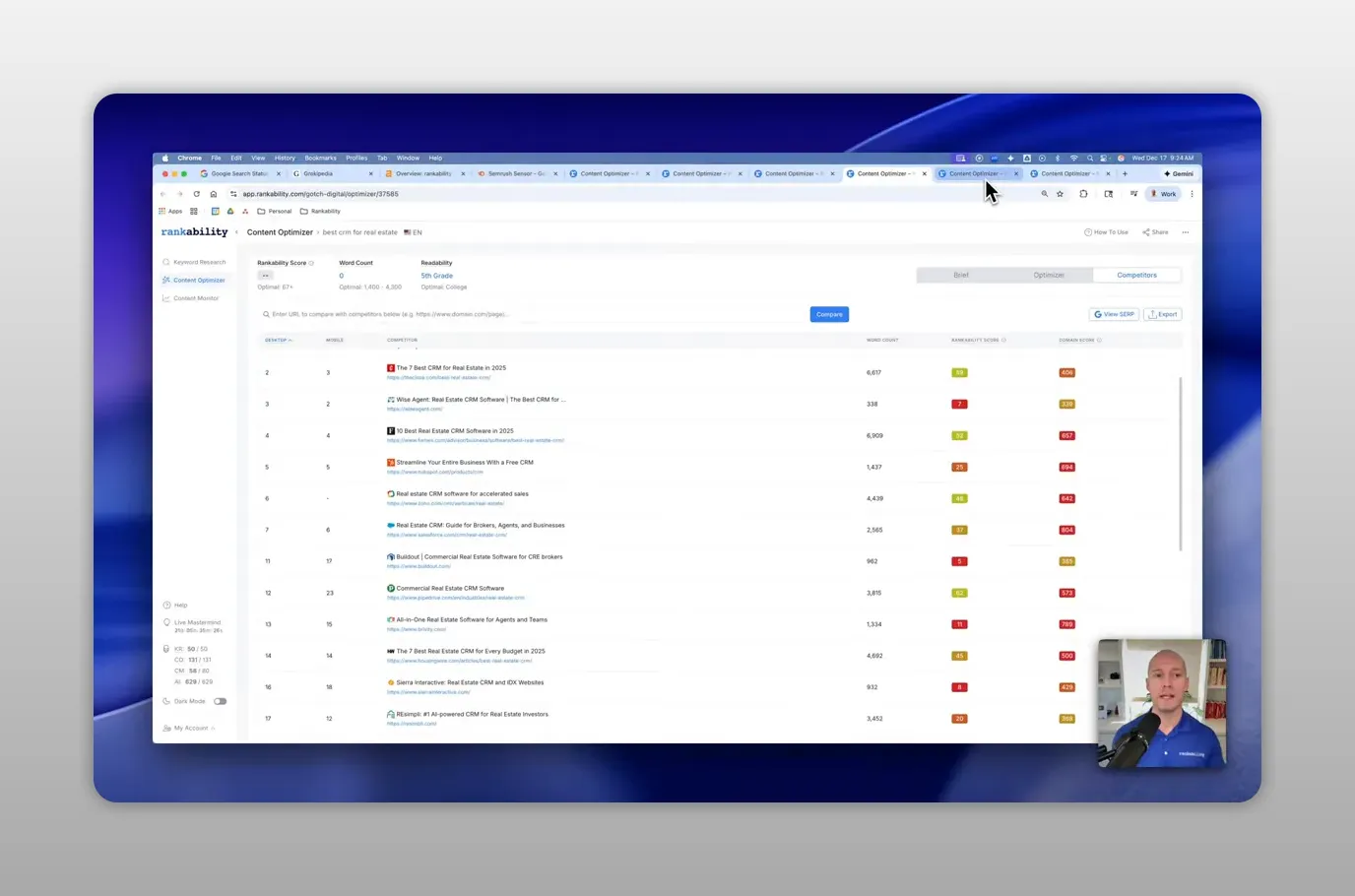Switch to the Semrush Sensor browser tab
The height and width of the screenshot is (896, 1355).
tap(517, 173)
